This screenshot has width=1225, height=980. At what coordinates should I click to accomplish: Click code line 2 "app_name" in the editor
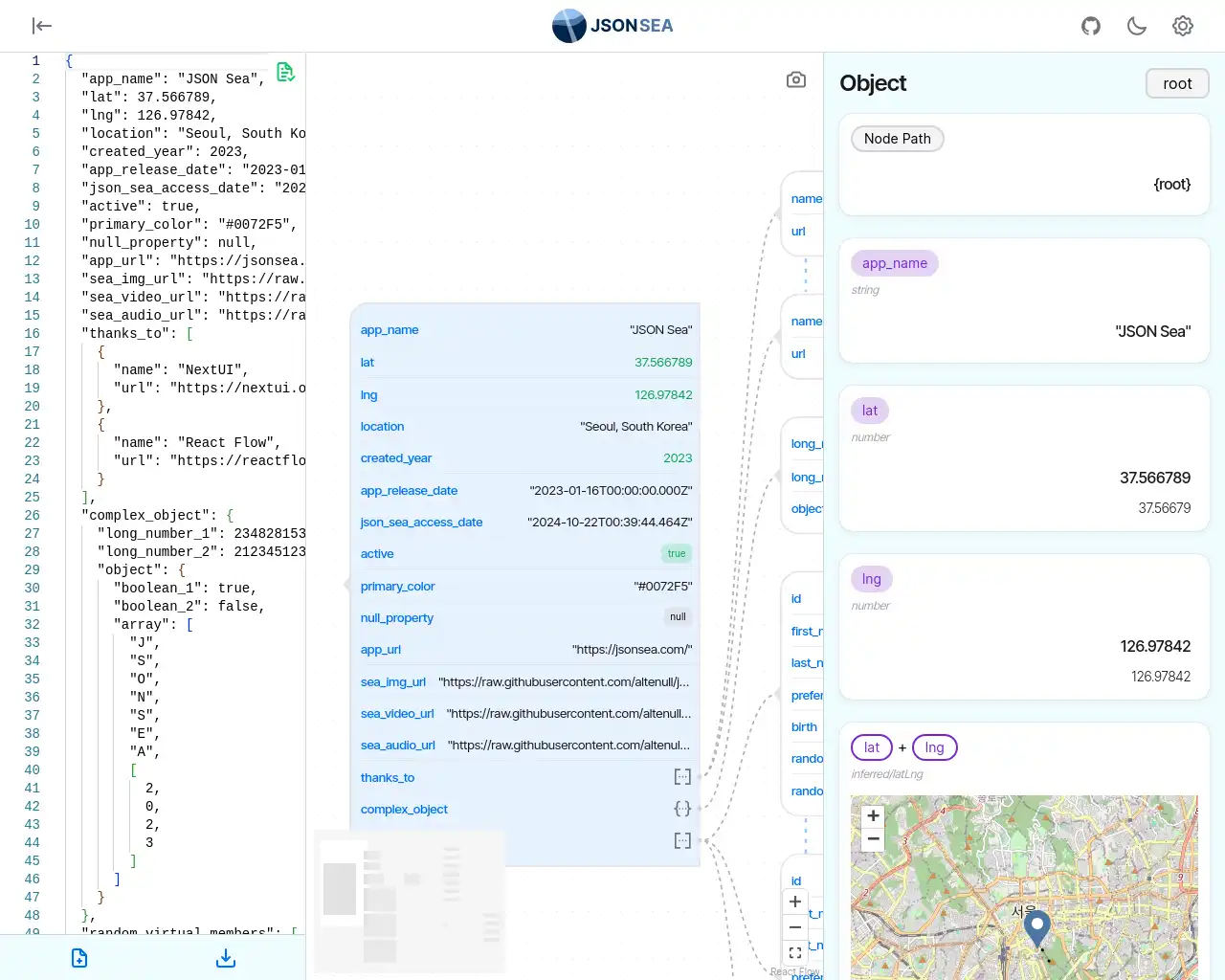coord(173,78)
